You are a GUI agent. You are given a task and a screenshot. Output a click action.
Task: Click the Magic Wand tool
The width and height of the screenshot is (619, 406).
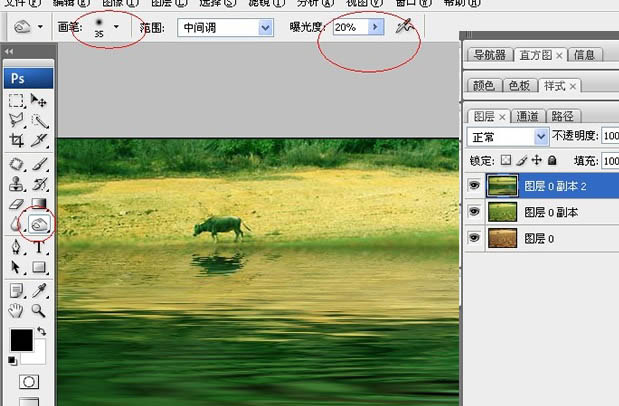pyautogui.click(x=39, y=120)
